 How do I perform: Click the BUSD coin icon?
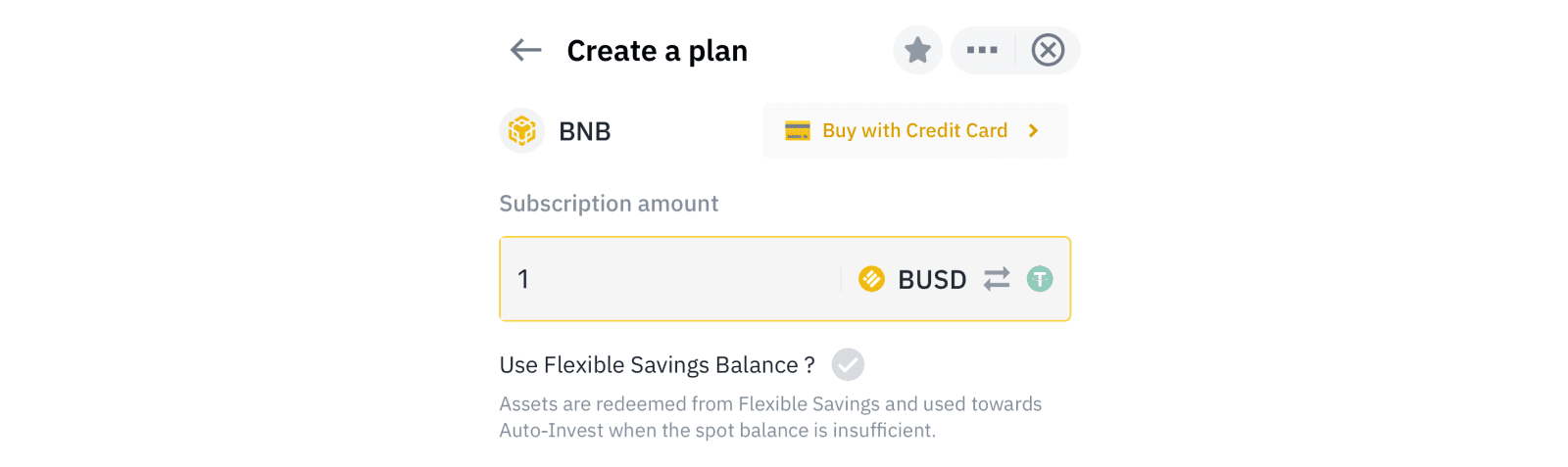[871, 279]
